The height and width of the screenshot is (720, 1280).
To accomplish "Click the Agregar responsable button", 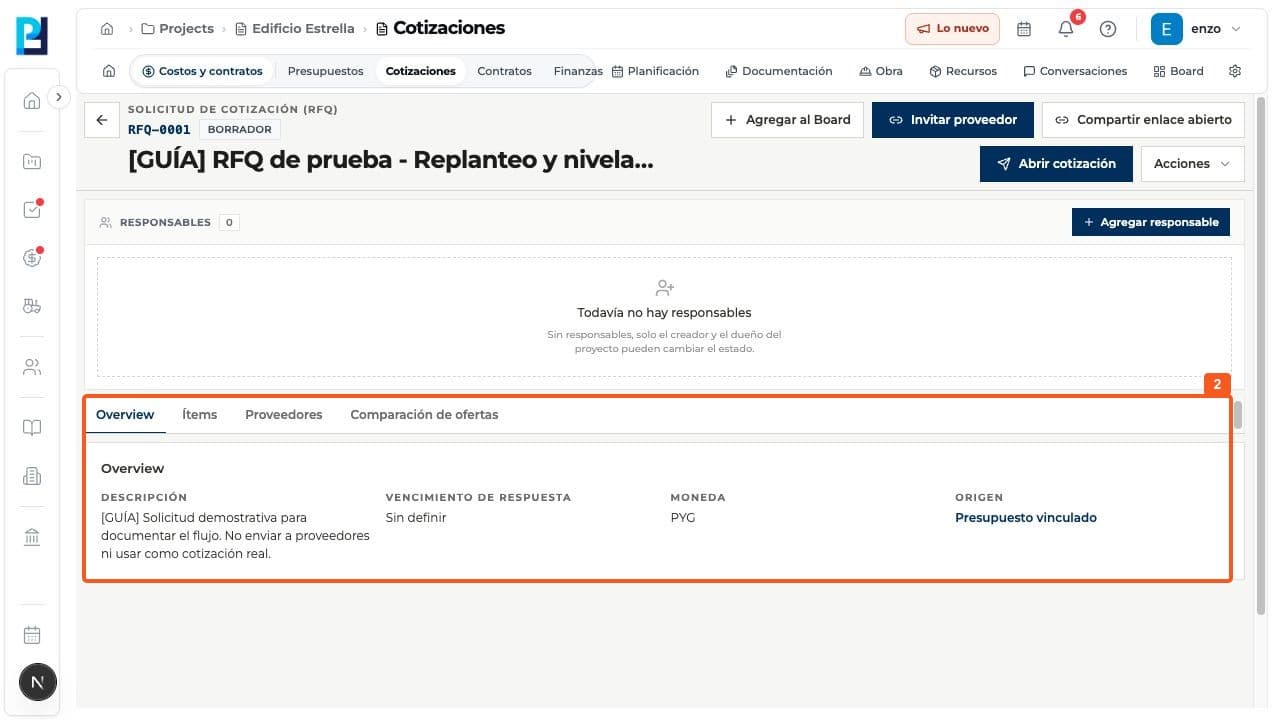I will tap(1151, 222).
